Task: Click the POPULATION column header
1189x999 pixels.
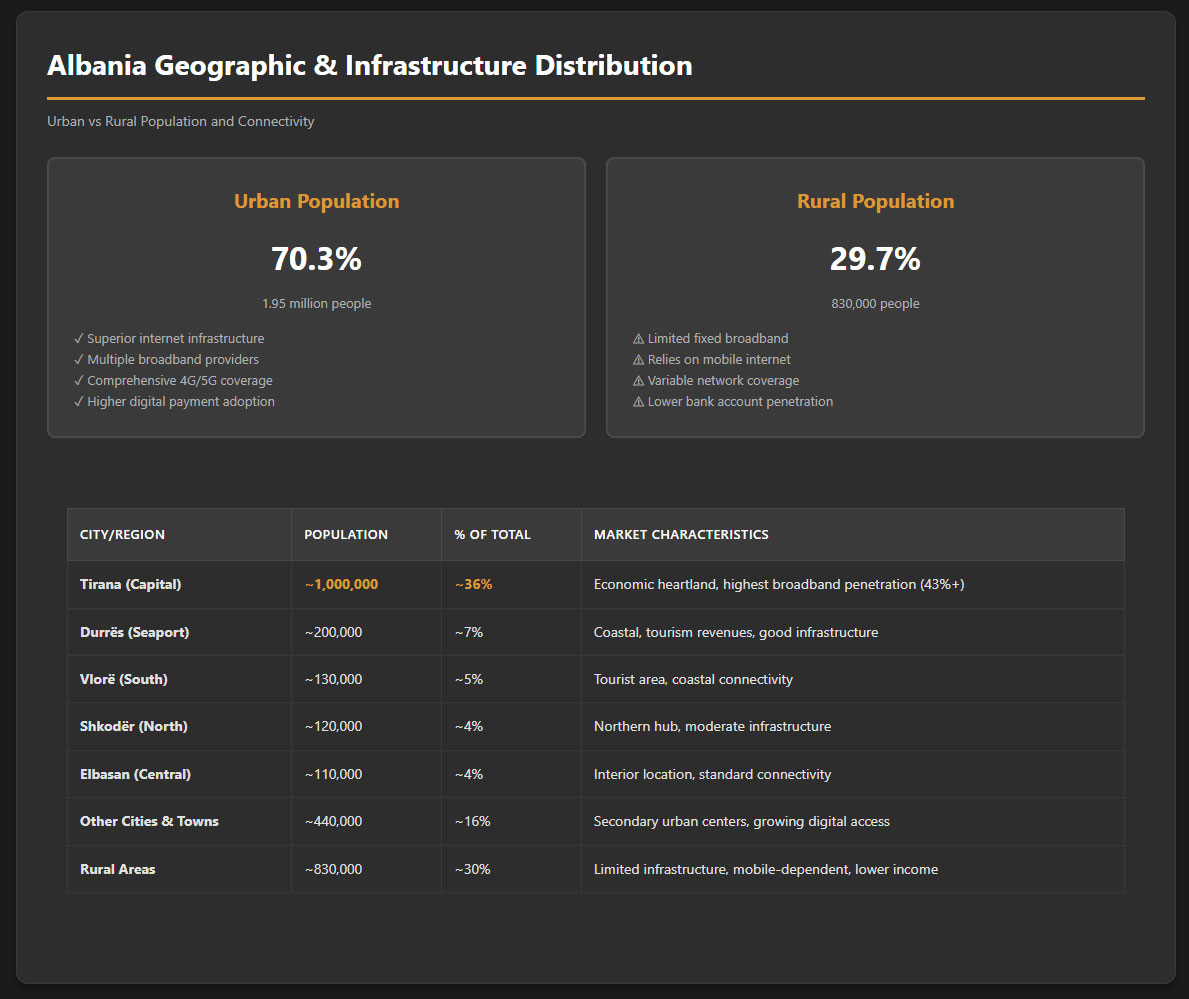Action: point(345,535)
